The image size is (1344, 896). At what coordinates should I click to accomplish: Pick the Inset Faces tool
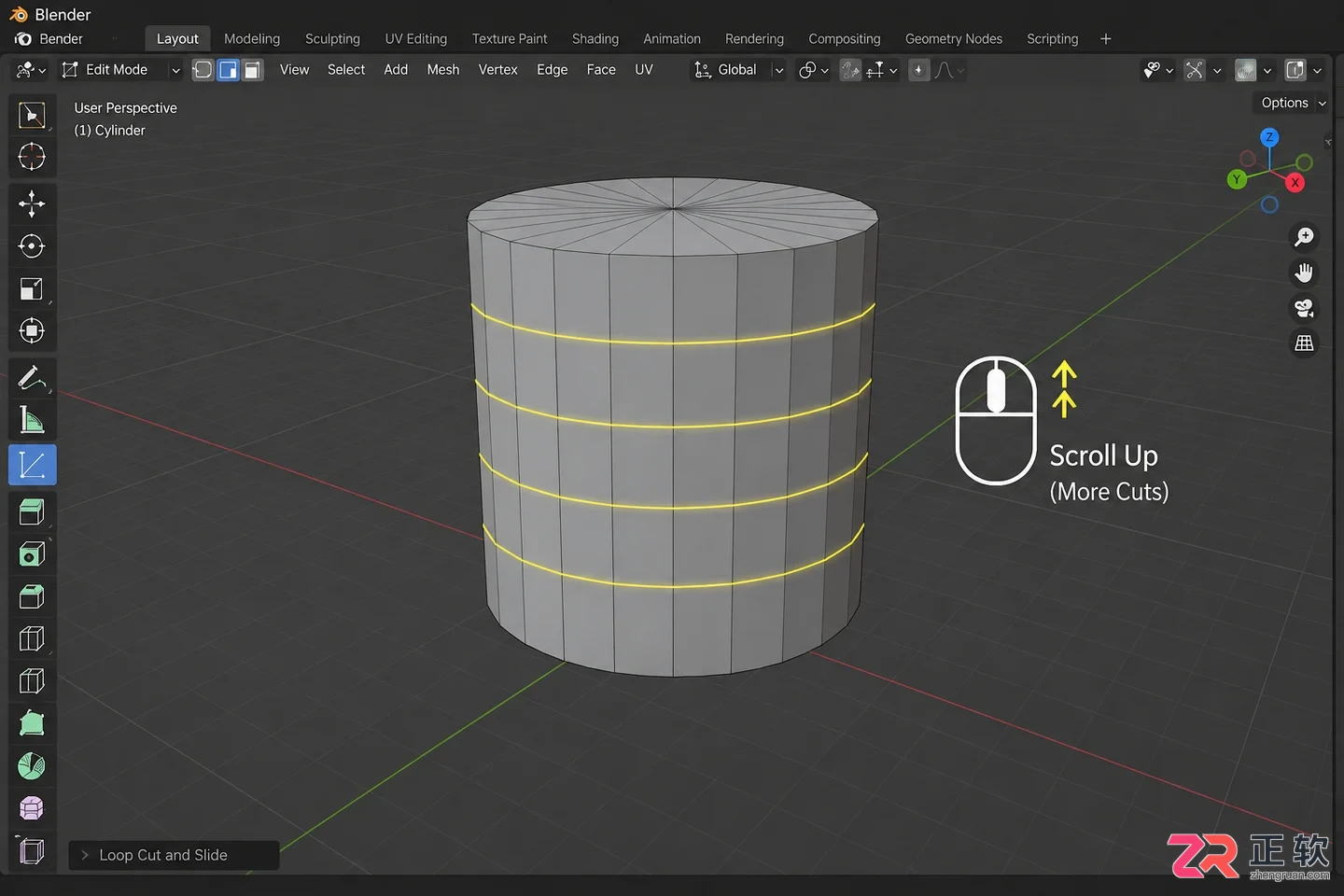pyautogui.click(x=32, y=554)
